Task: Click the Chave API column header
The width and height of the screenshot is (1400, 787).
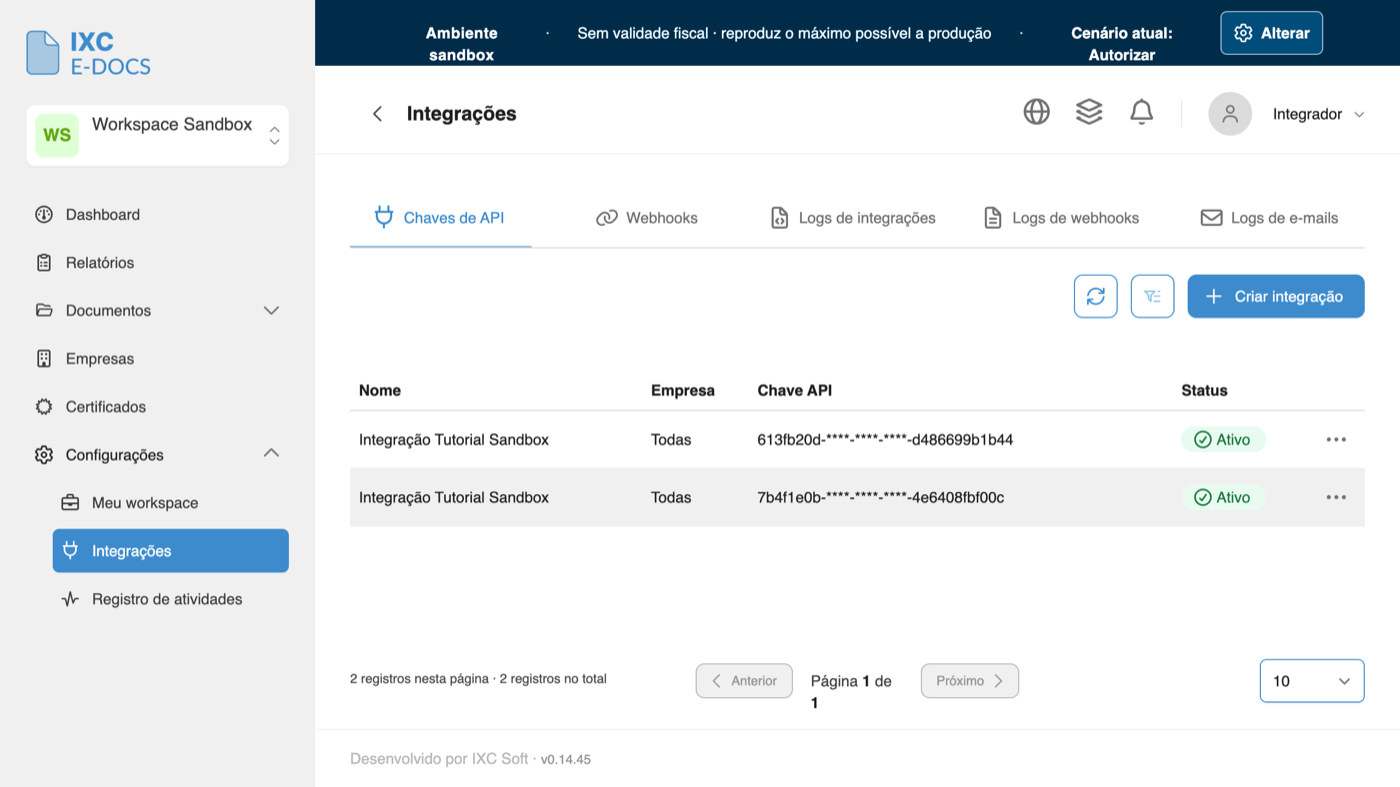Action: pyautogui.click(x=795, y=390)
